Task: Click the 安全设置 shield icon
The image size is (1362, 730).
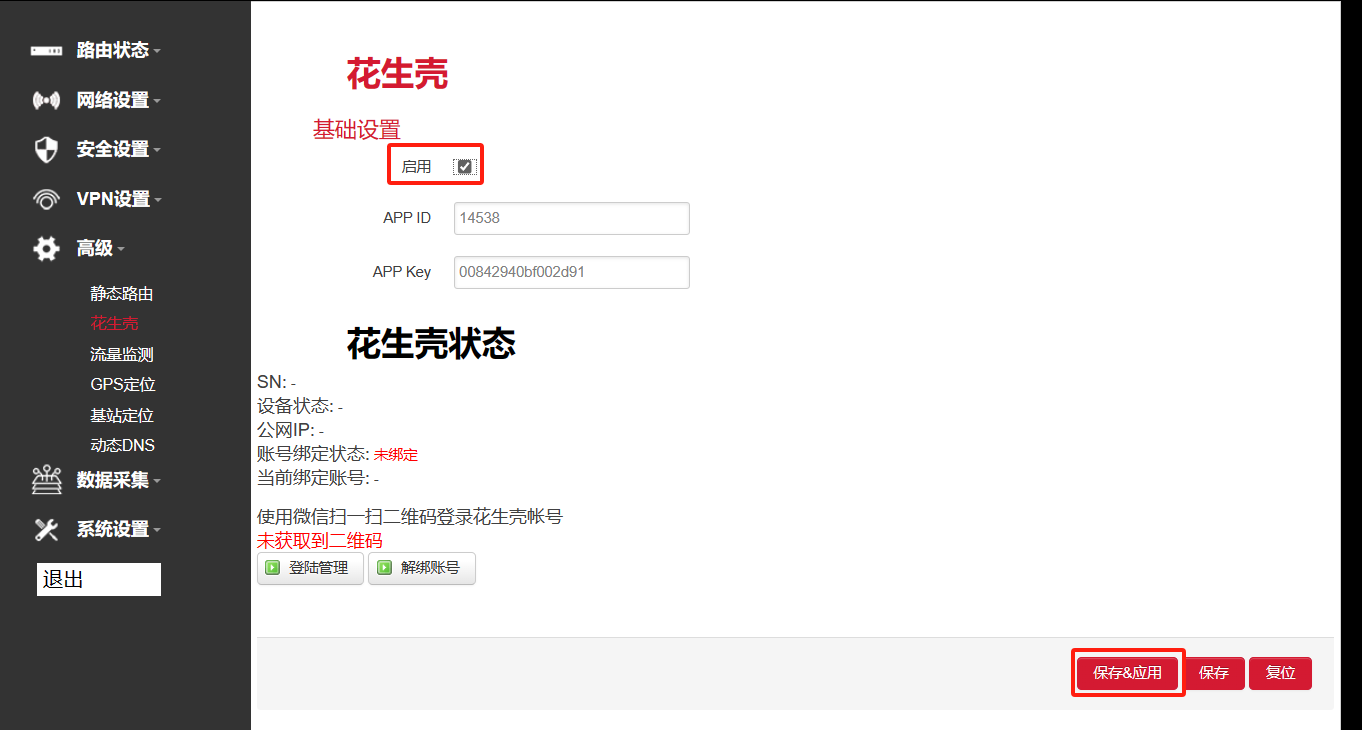Action: pyautogui.click(x=46, y=148)
